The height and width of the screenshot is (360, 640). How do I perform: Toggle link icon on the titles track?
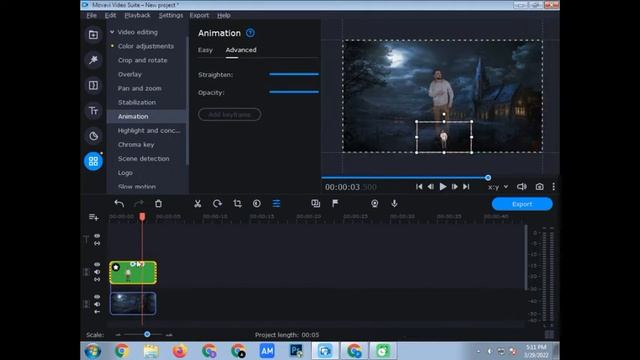pyautogui.click(x=97, y=243)
